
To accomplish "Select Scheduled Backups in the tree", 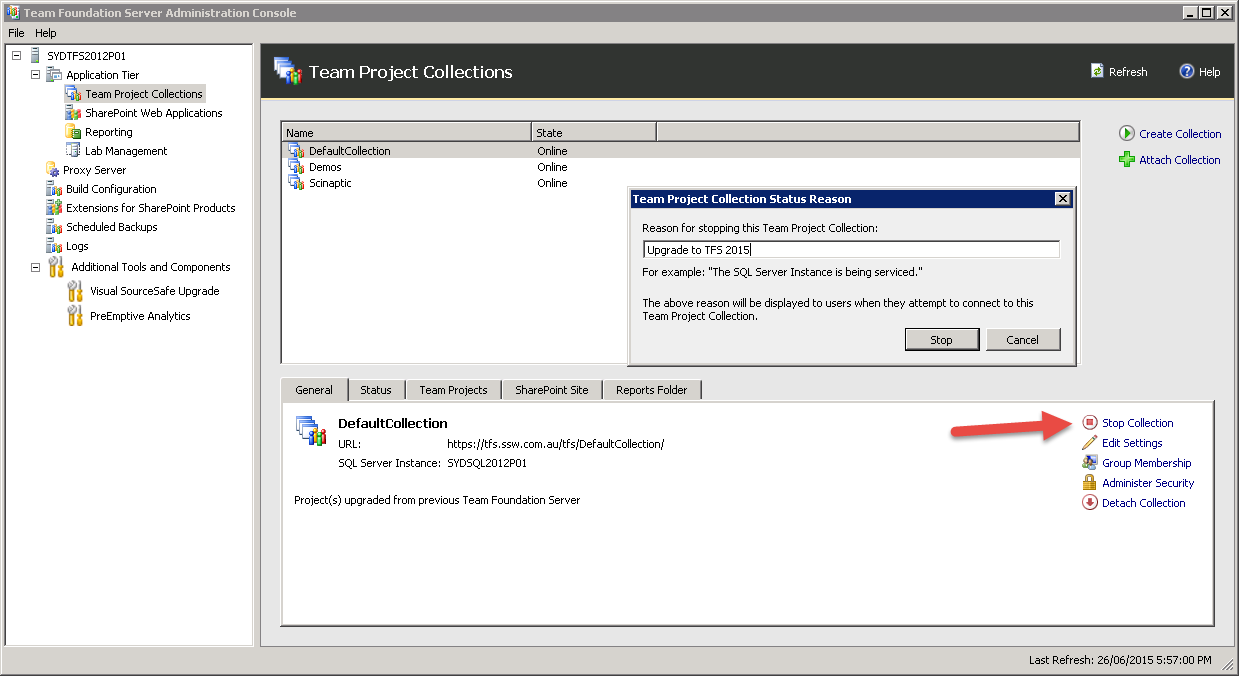I will point(110,227).
